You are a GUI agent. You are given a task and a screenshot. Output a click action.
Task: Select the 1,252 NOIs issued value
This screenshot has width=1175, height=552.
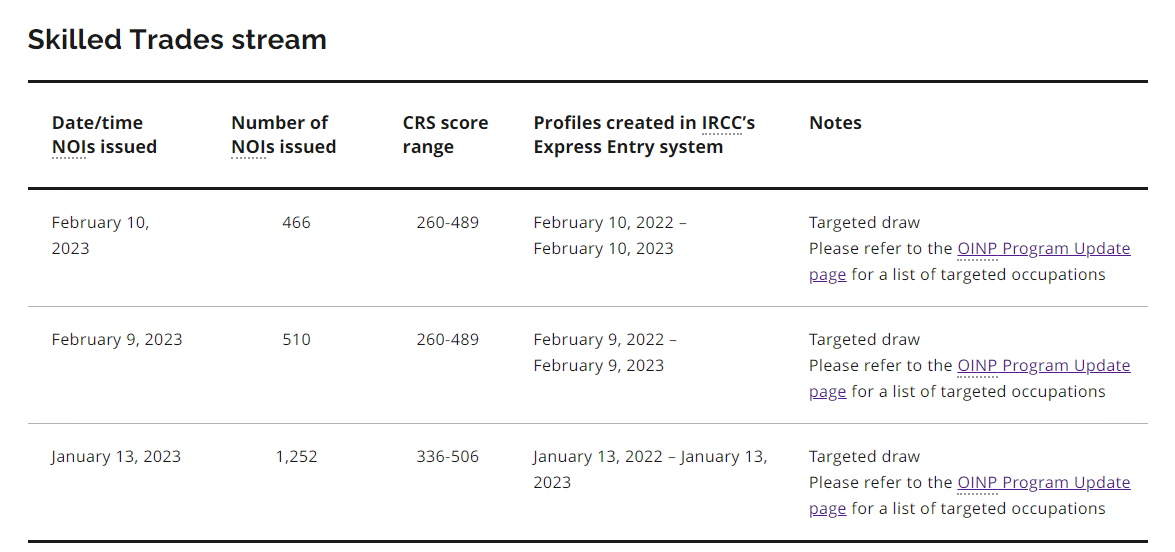point(296,457)
